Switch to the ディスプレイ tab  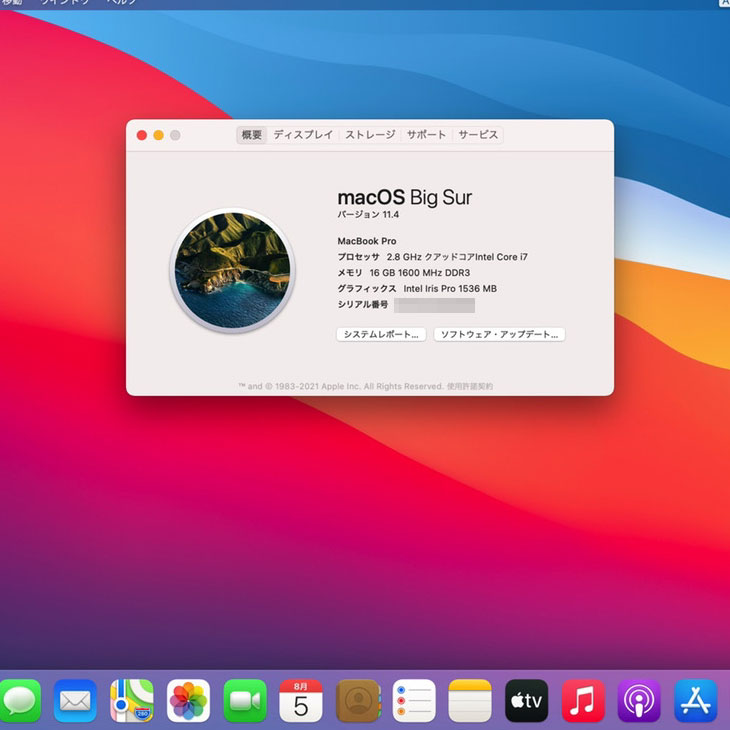[303, 135]
